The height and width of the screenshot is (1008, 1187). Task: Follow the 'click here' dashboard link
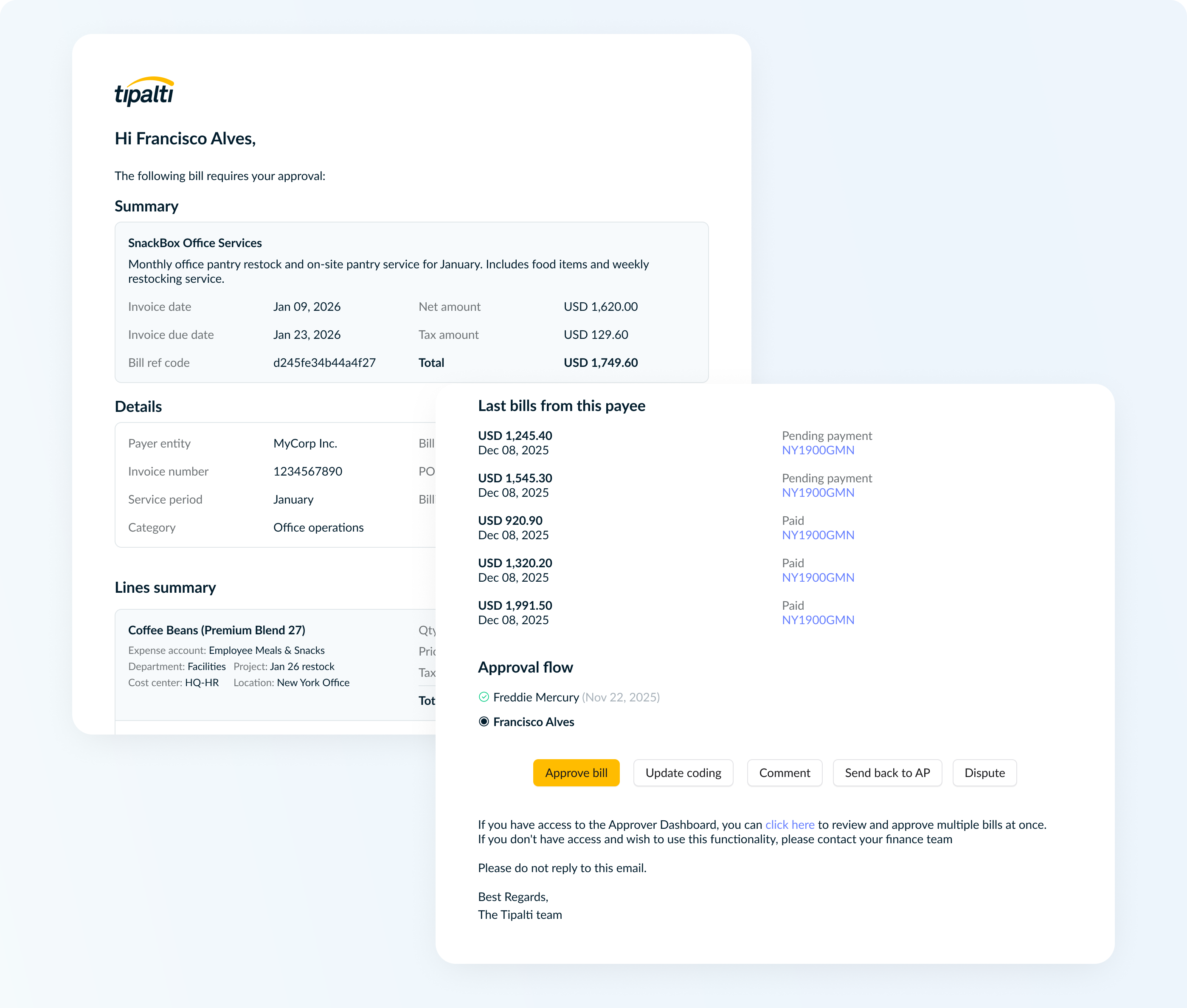click(x=790, y=825)
